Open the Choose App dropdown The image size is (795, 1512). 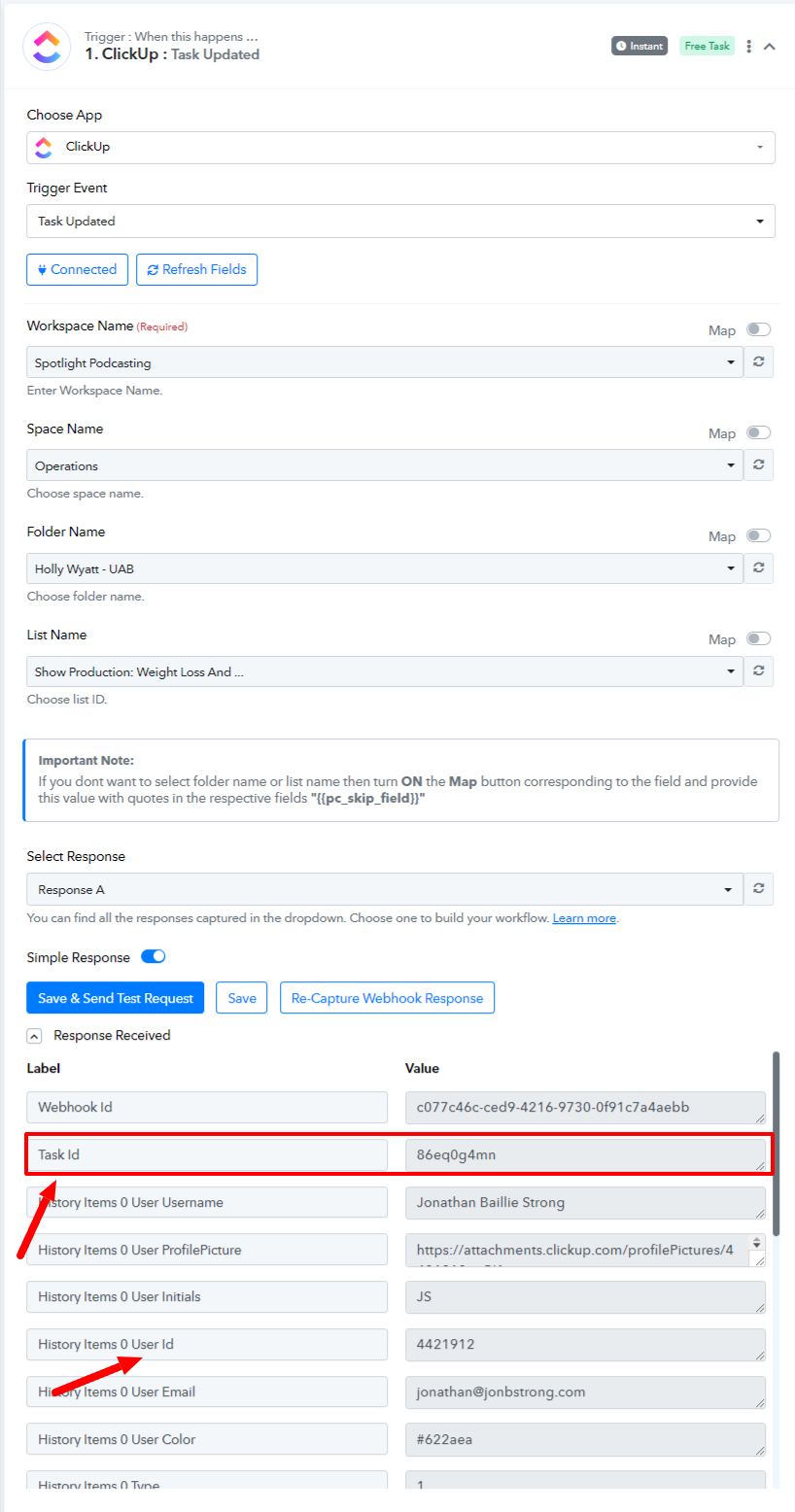click(x=400, y=147)
